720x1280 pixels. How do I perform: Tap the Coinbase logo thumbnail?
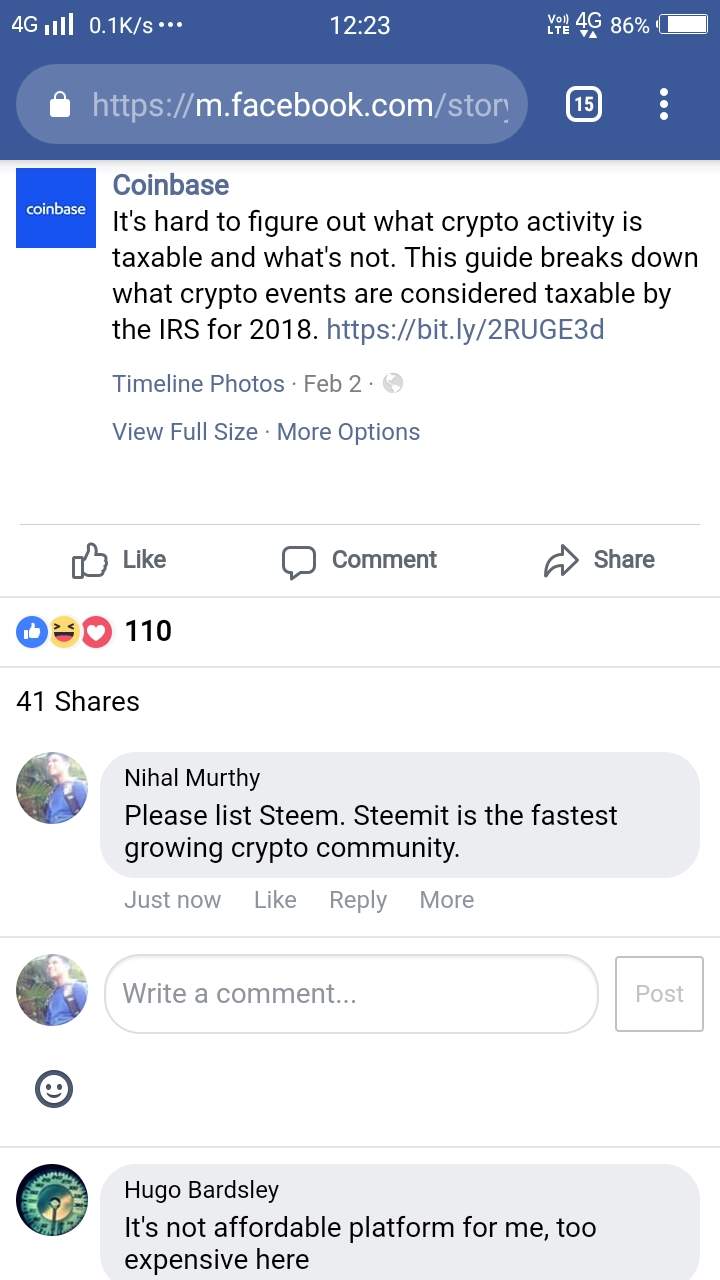pos(56,208)
